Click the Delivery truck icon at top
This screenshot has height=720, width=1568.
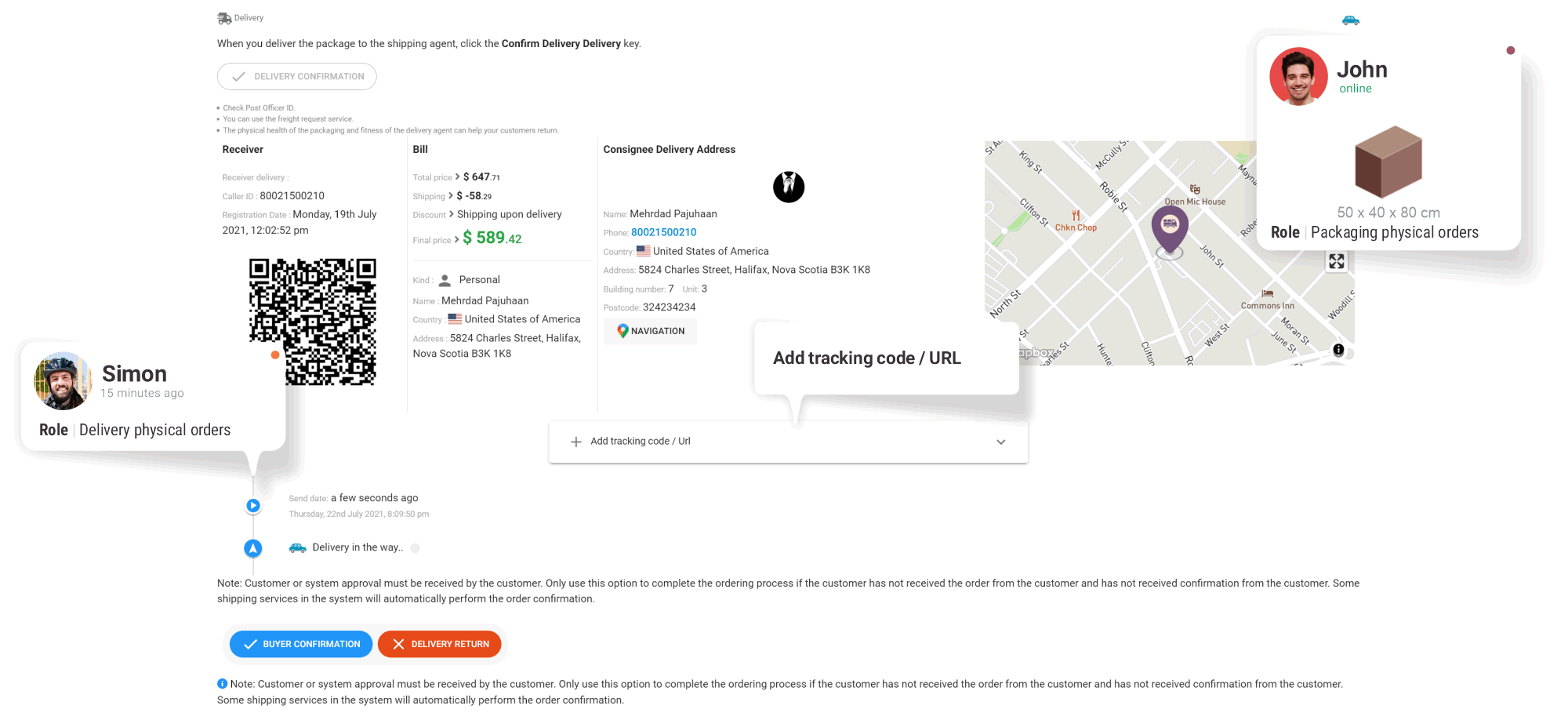tap(224, 18)
